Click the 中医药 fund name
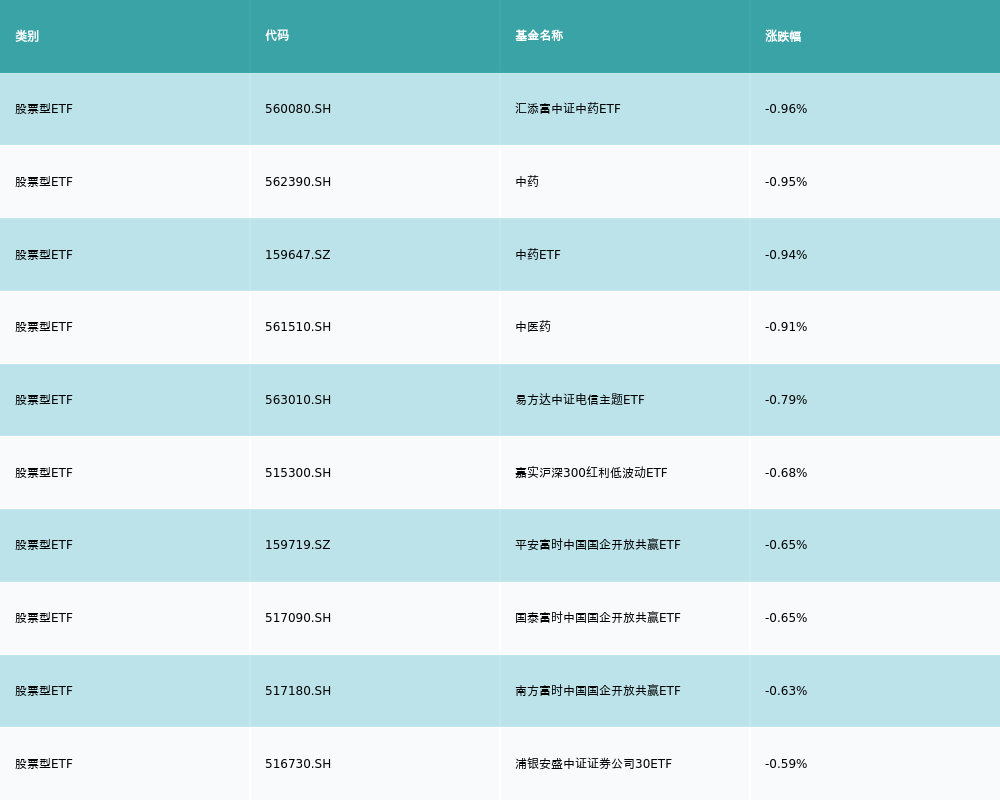Image resolution: width=1000 pixels, height=800 pixels. coord(533,327)
